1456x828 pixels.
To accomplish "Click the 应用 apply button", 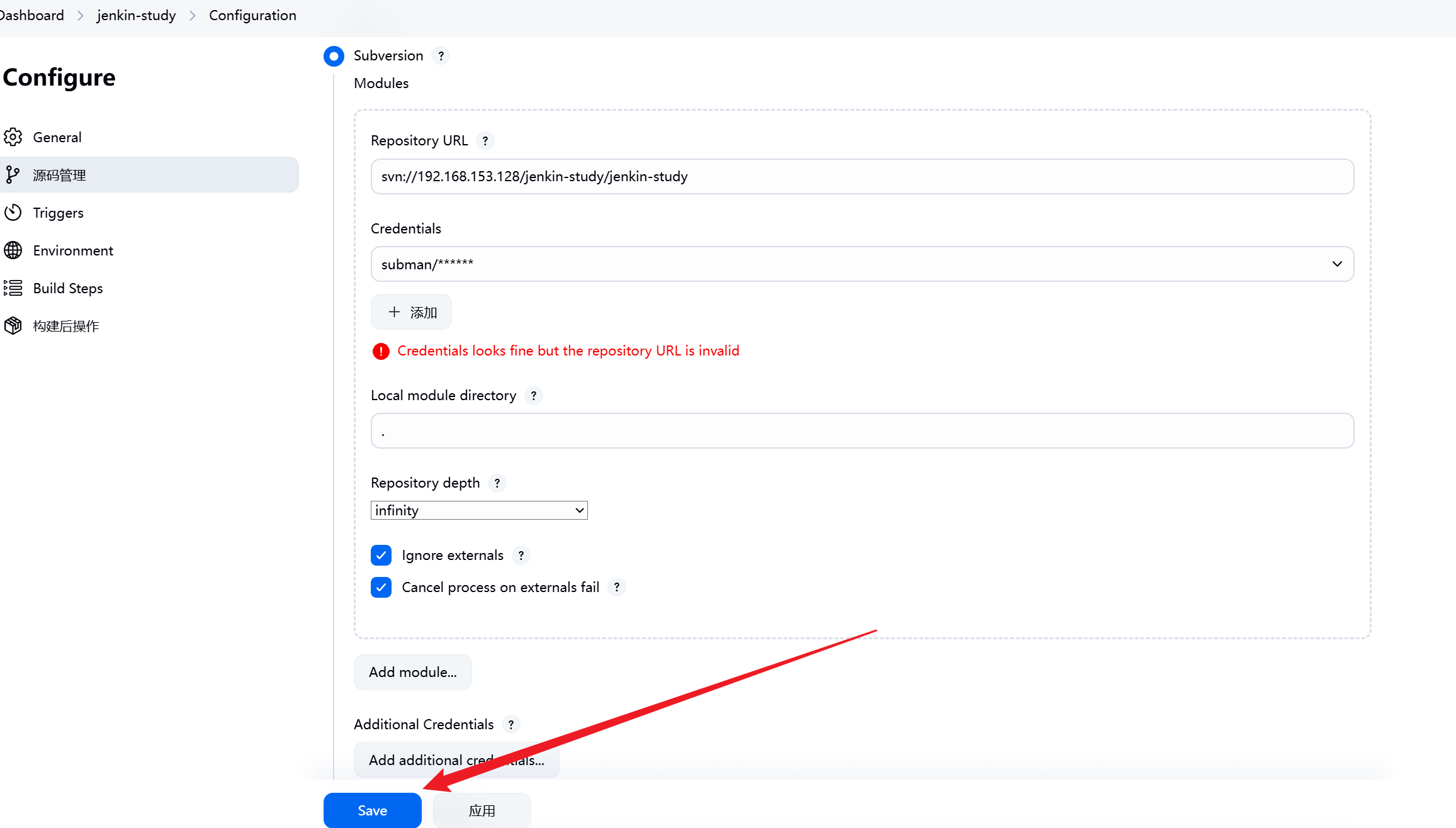I will pyautogui.click(x=482, y=810).
